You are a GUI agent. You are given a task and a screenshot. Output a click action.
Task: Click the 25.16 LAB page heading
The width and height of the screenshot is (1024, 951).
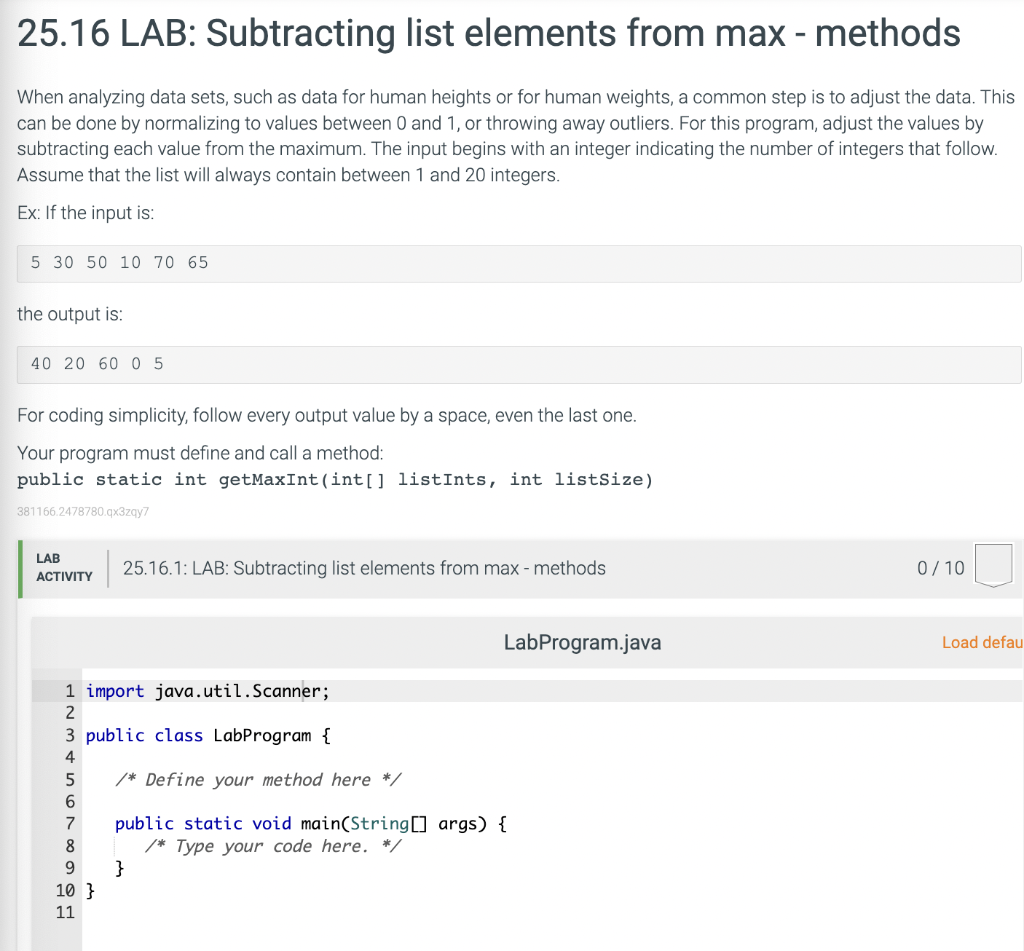coord(488,33)
